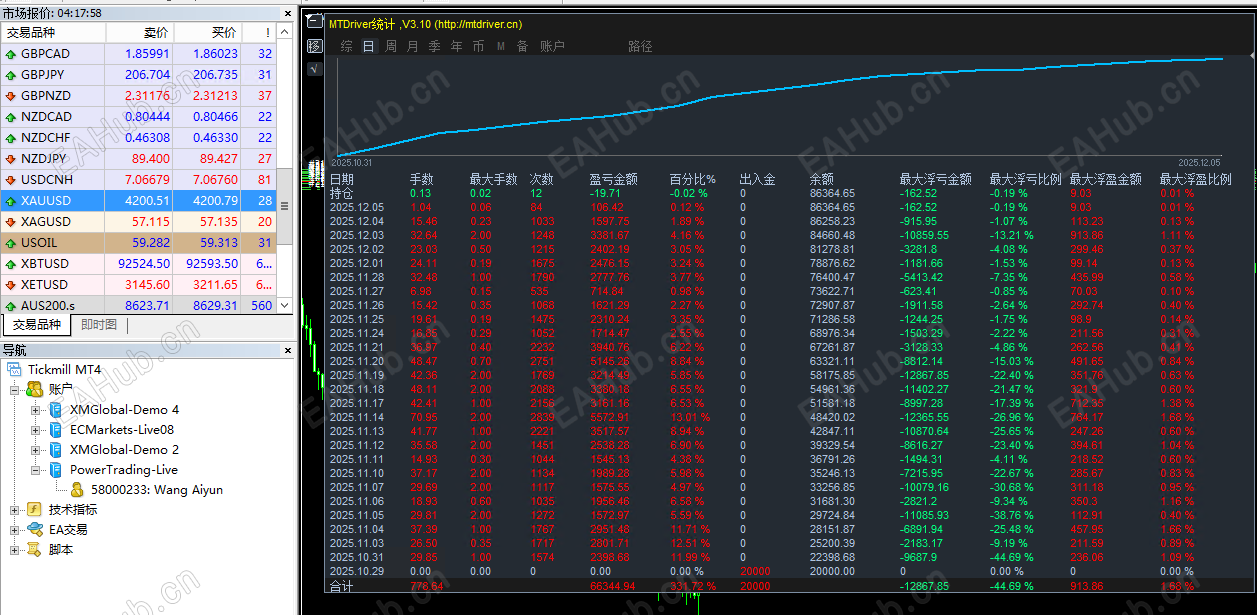
Task: Click the XMGlobal-Demo 4 server icon
Action: pos(56,409)
